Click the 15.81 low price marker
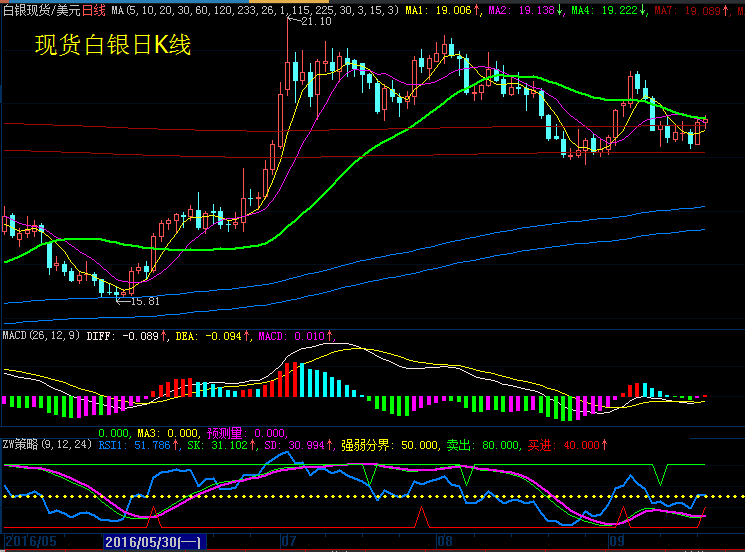Viewport: 745px width, 552px height. click(x=144, y=300)
